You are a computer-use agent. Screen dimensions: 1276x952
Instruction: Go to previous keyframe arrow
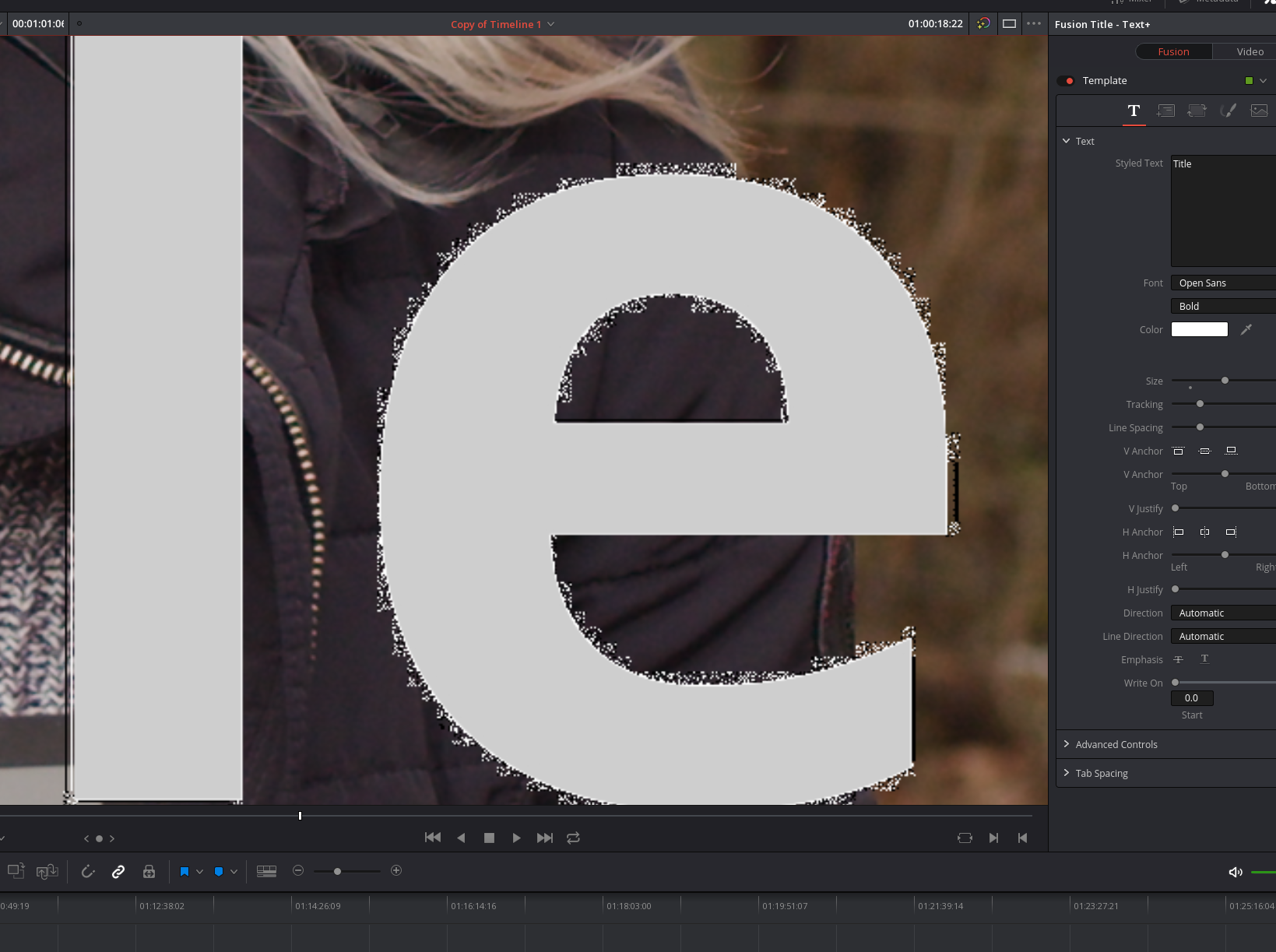86,839
